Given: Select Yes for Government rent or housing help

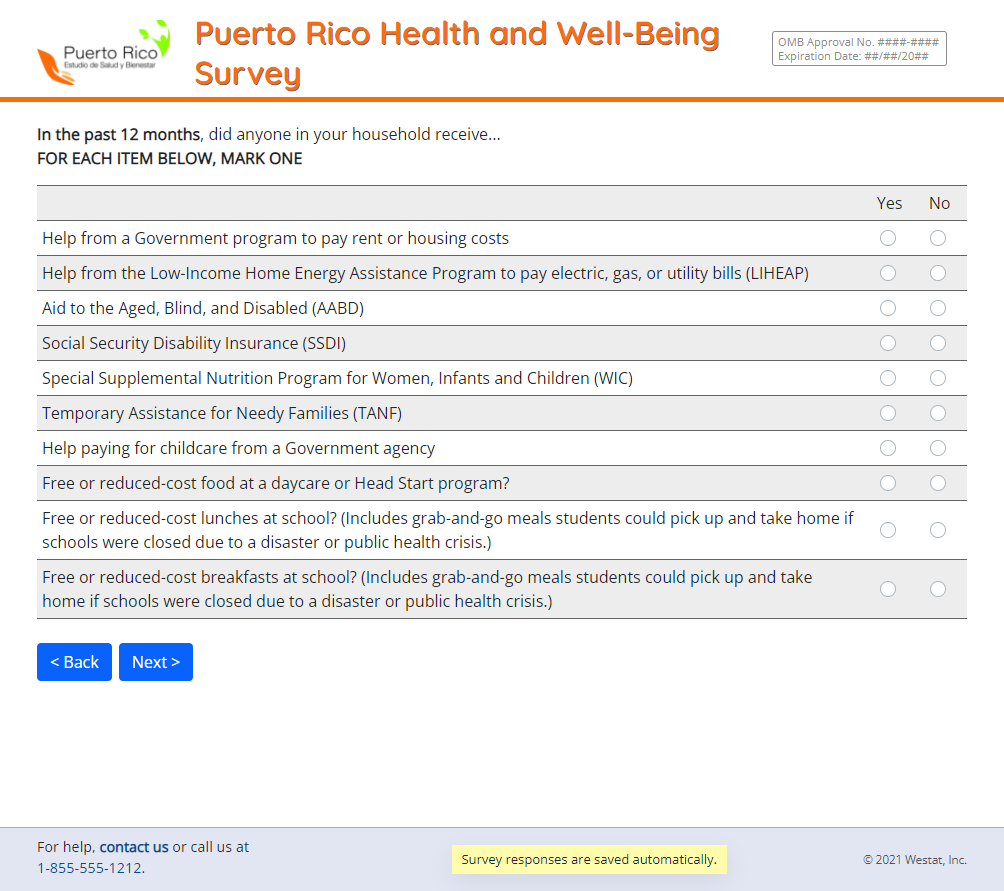Looking at the screenshot, I should [888, 238].
